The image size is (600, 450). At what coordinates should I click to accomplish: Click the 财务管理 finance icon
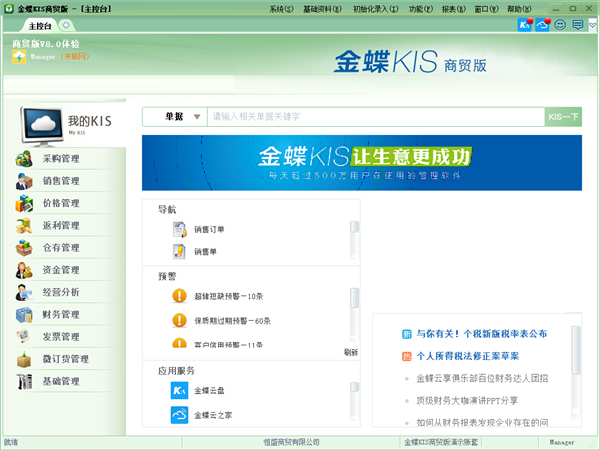[x=24, y=315]
